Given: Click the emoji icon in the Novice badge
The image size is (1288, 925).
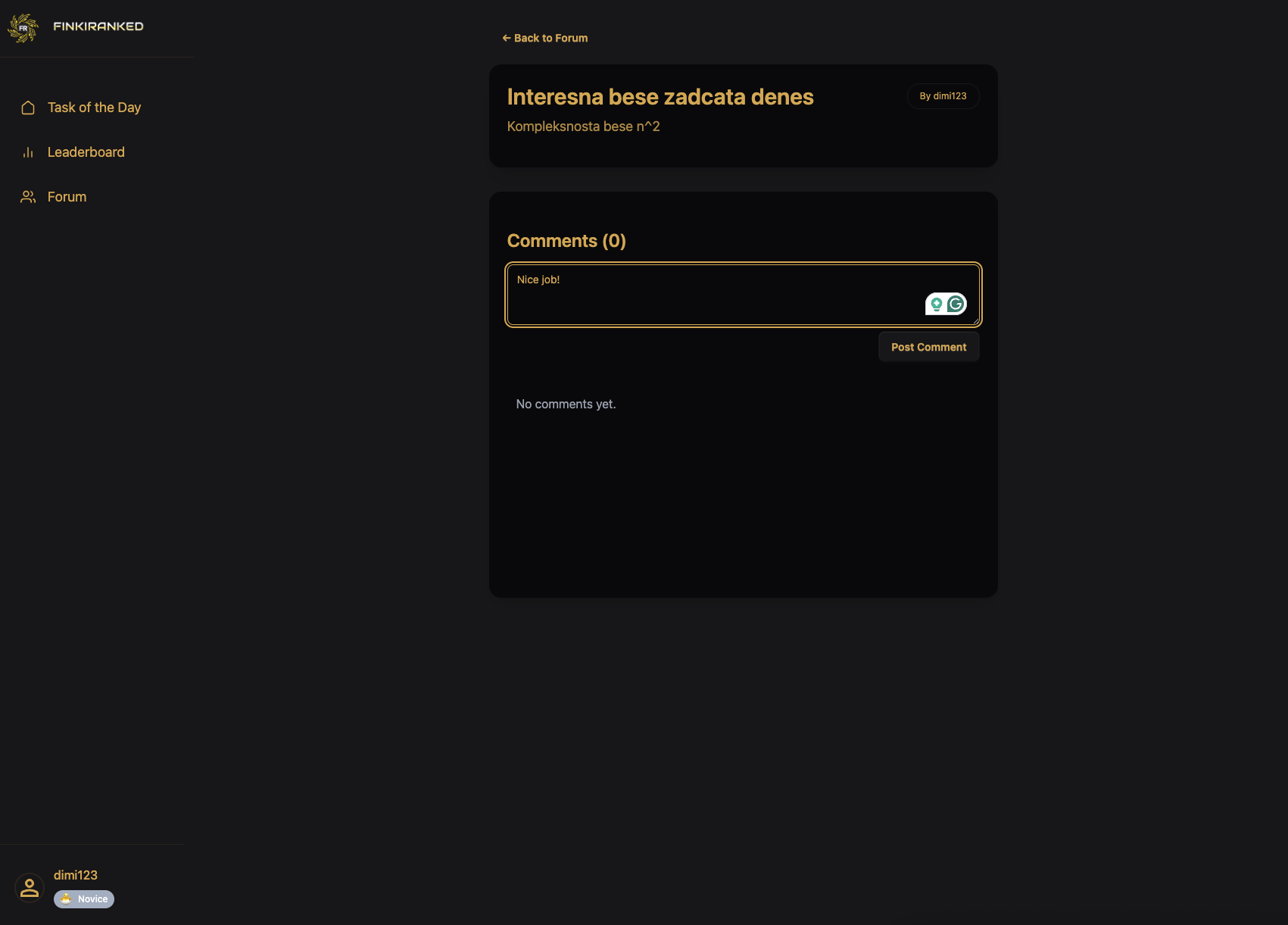Looking at the screenshot, I should 67,899.
